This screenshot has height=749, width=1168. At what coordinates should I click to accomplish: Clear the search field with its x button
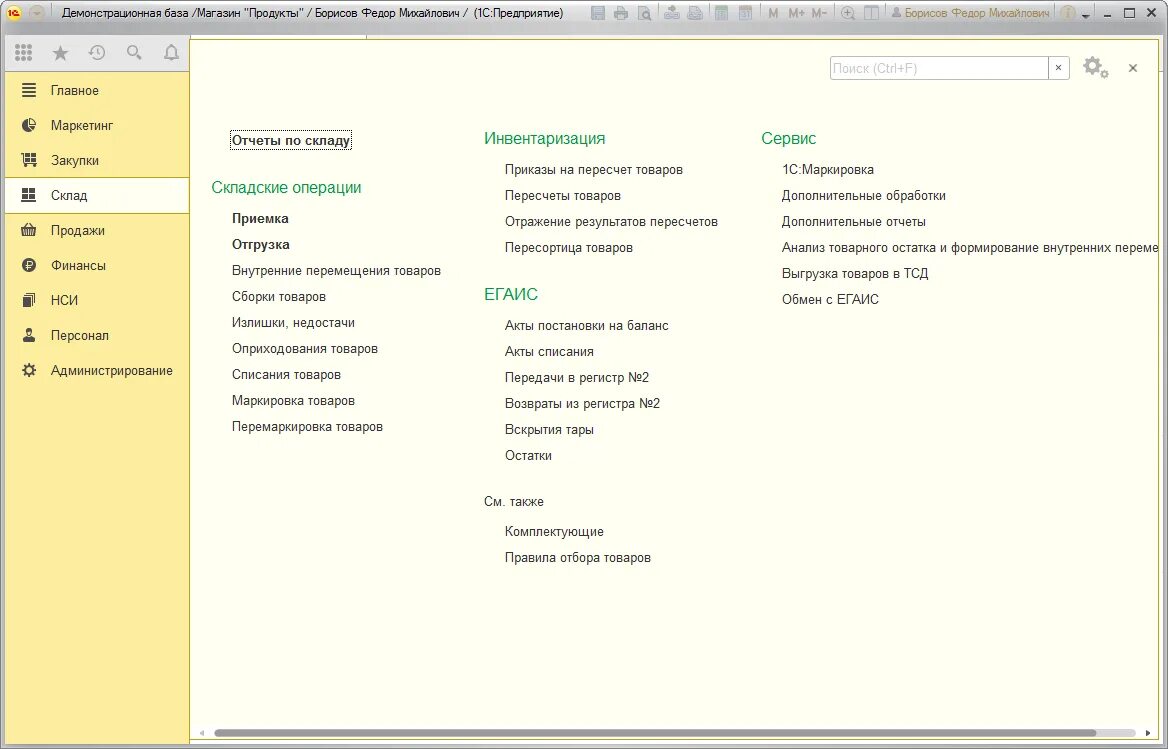click(x=1058, y=68)
